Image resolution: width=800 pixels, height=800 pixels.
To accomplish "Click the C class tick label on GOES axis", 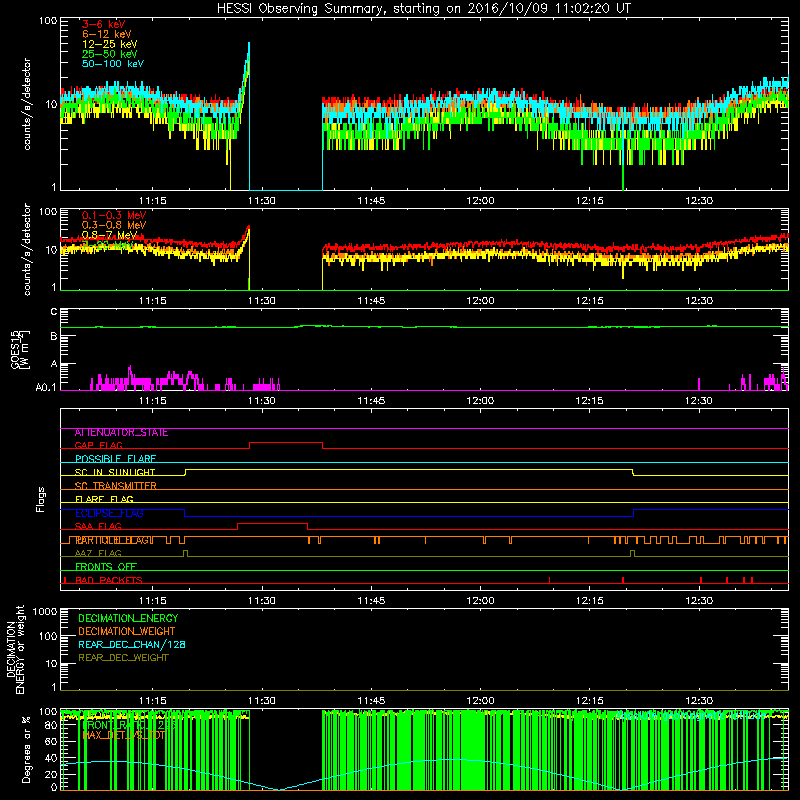I will point(54,312).
